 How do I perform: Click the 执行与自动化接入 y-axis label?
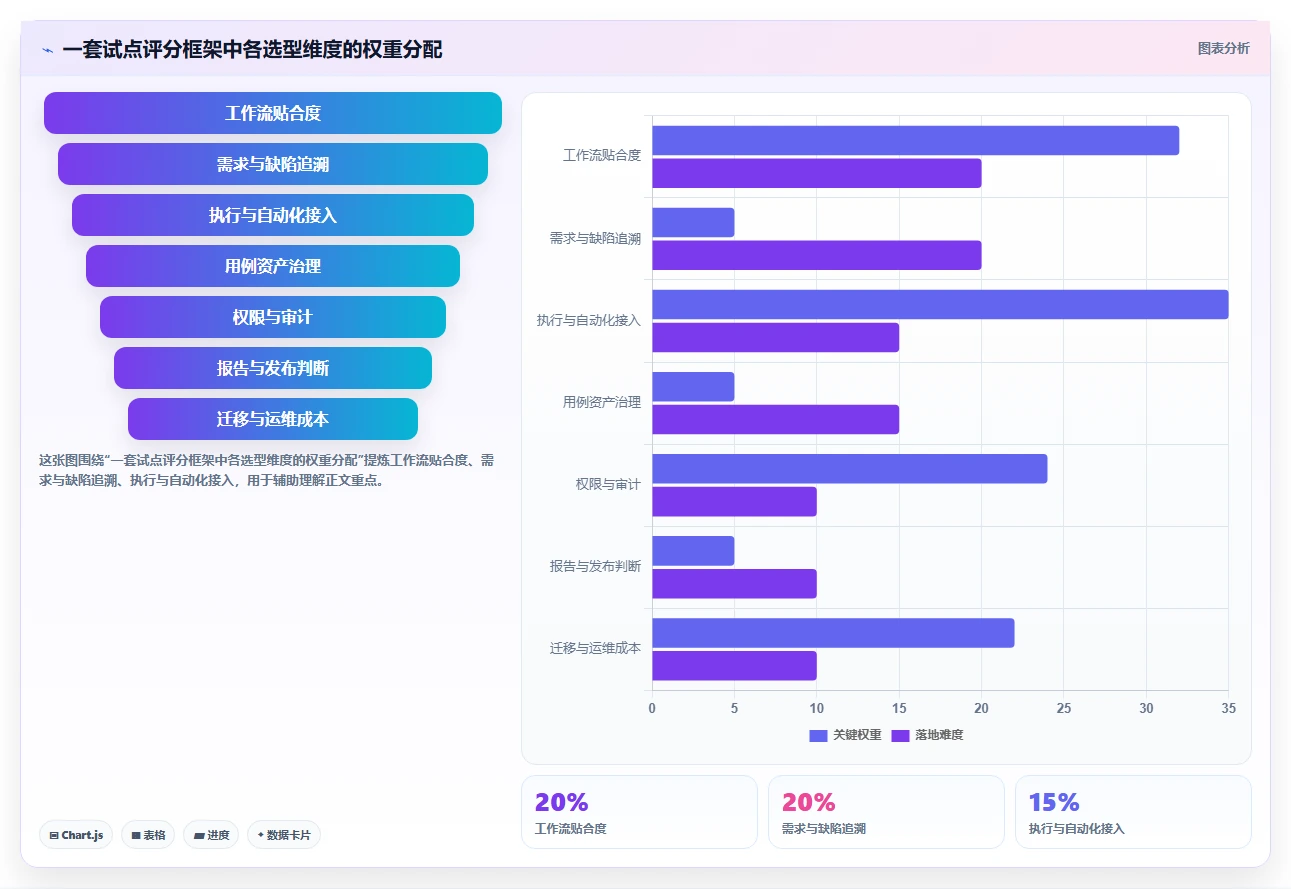589,320
